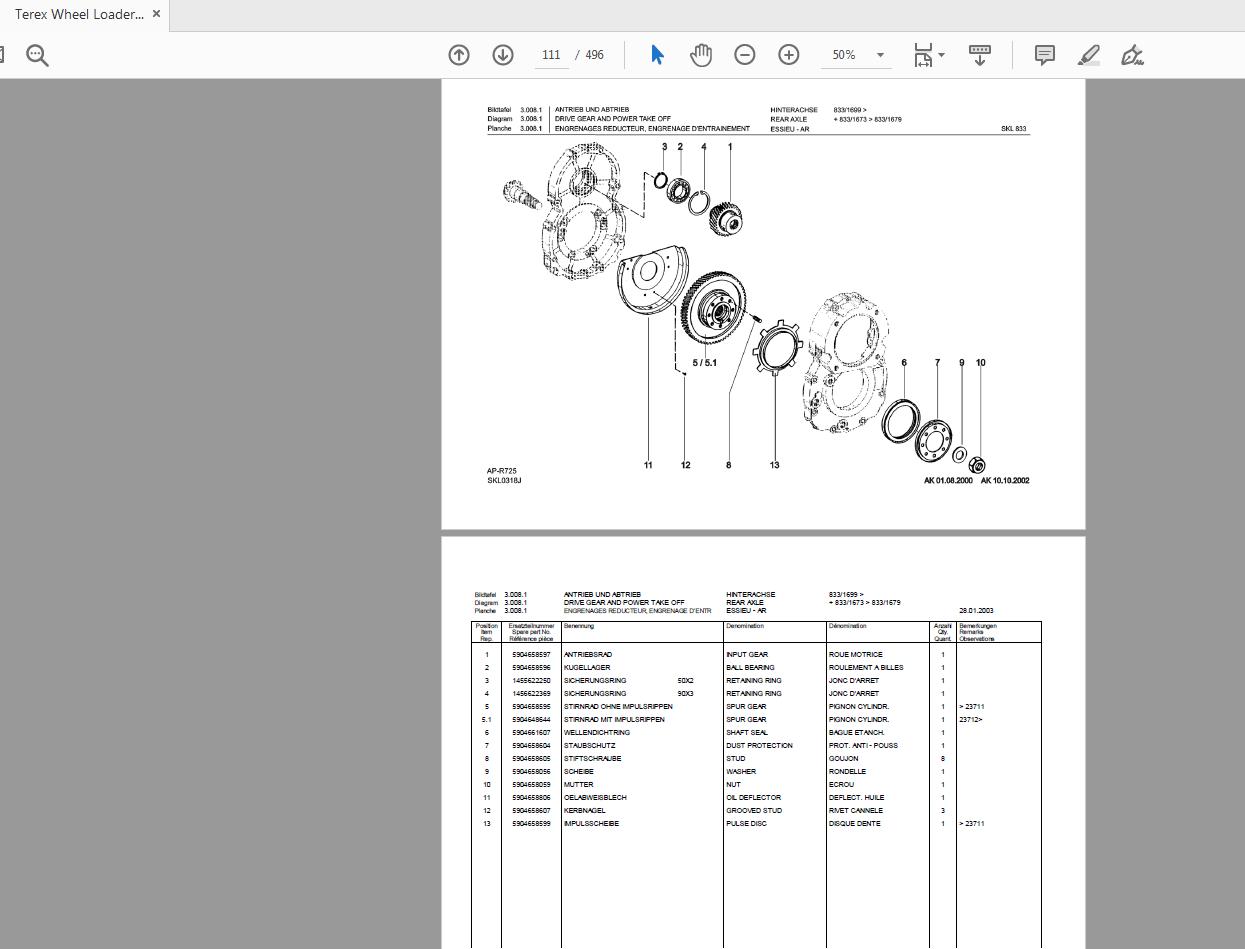Image resolution: width=1245 pixels, height=949 pixels.
Task: Switch to the Terex Wheel Loader tab
Action: point(78,14)
